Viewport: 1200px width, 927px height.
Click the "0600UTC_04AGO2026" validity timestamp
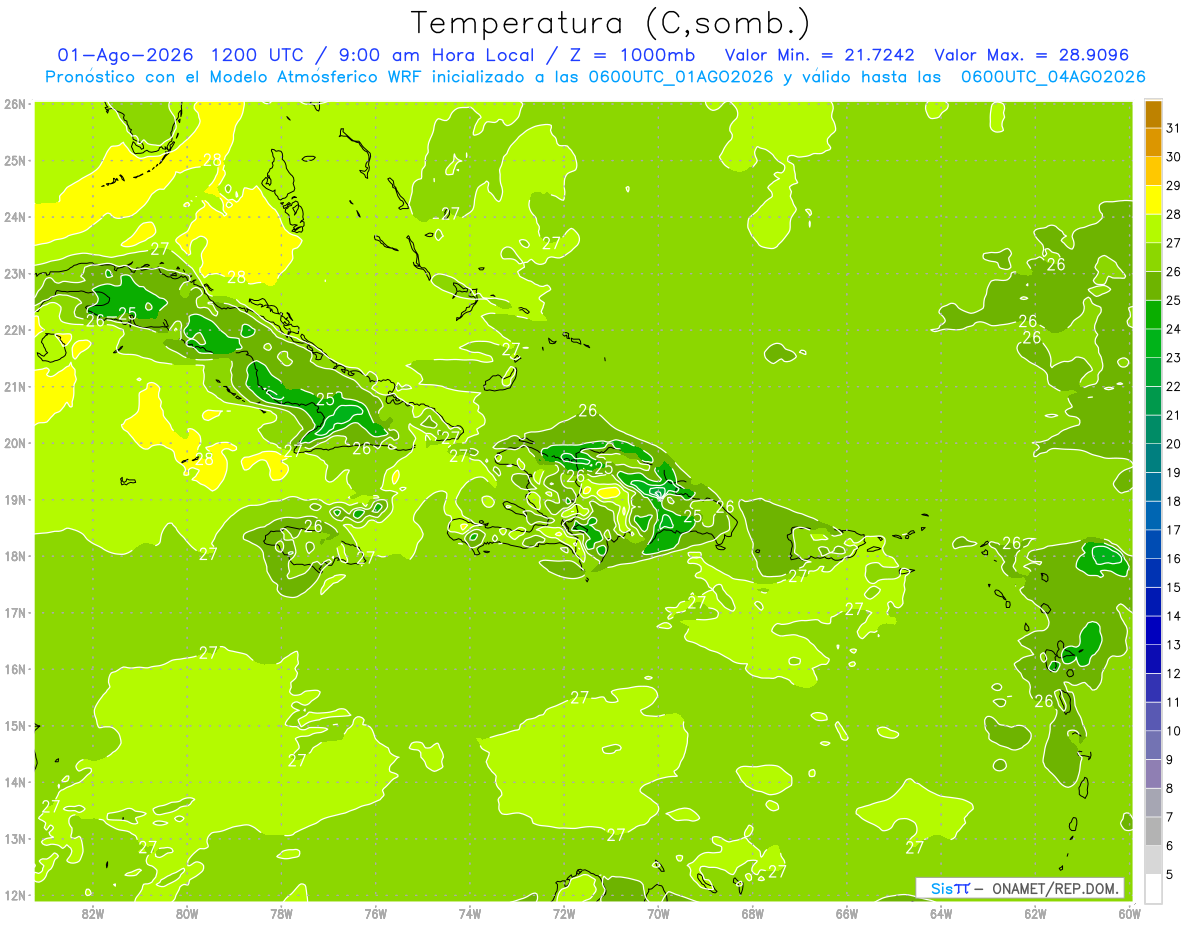coord(1053,77)
